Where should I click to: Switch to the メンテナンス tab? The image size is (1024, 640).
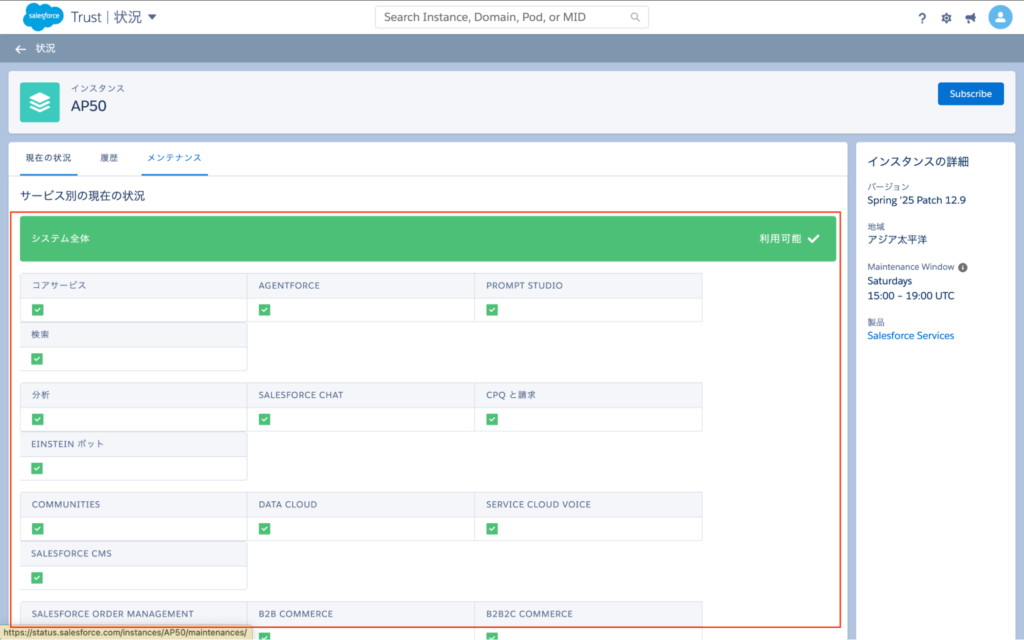tap(174, 158)
